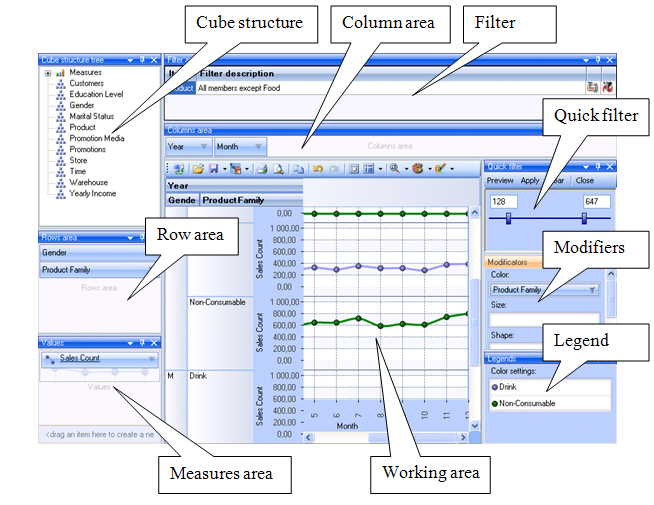Click the Size modifier field
This screenshot has width=654, height=505.
pos(544,320)
